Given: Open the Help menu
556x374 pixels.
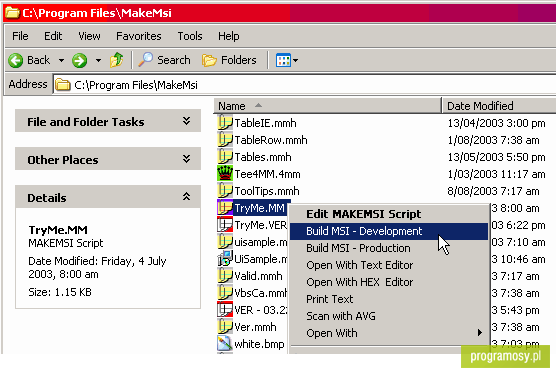Looking at the screenshot, I should point(229,36).
